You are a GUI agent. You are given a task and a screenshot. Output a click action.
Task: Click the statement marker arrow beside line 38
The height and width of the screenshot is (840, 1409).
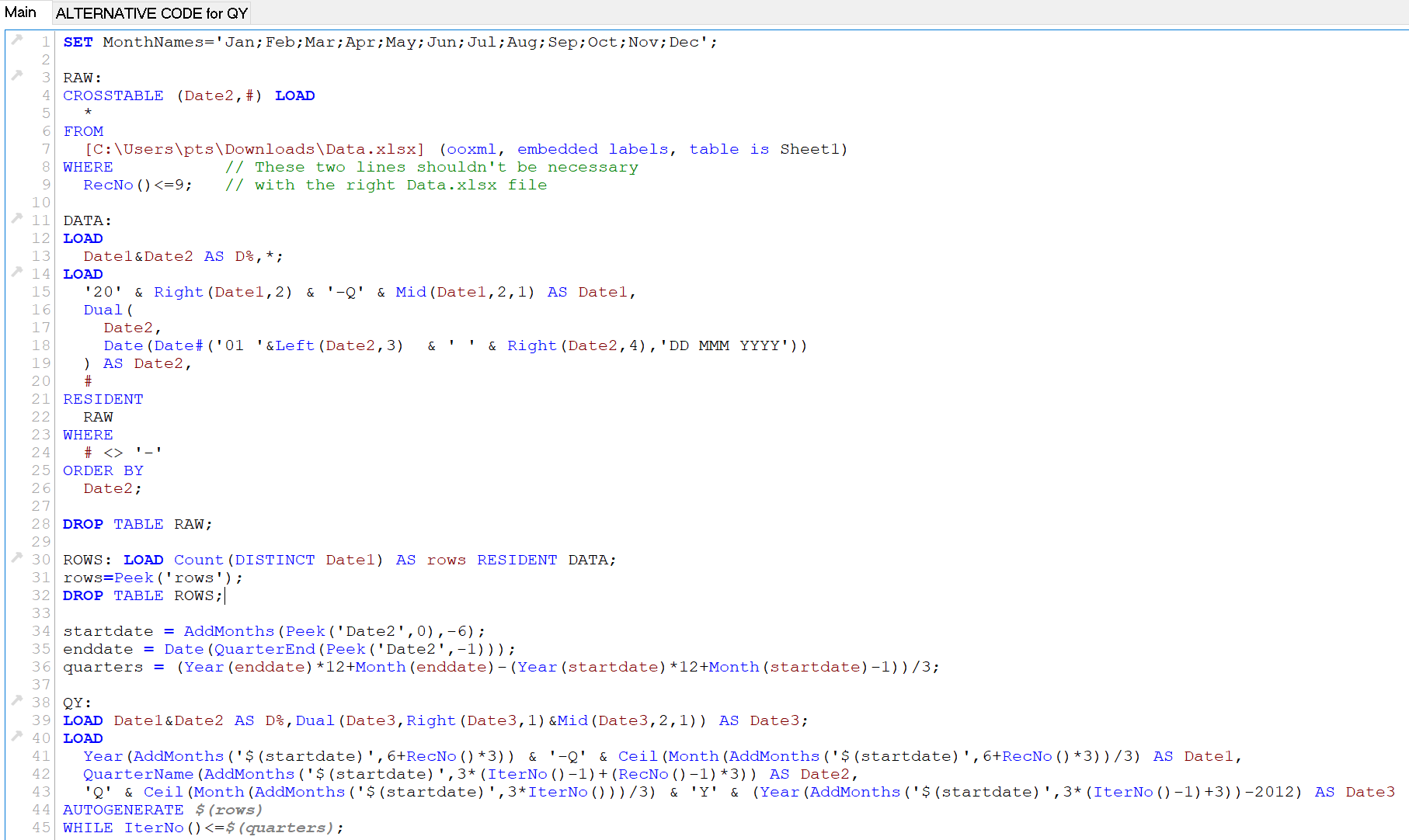(x=17, y=699)
